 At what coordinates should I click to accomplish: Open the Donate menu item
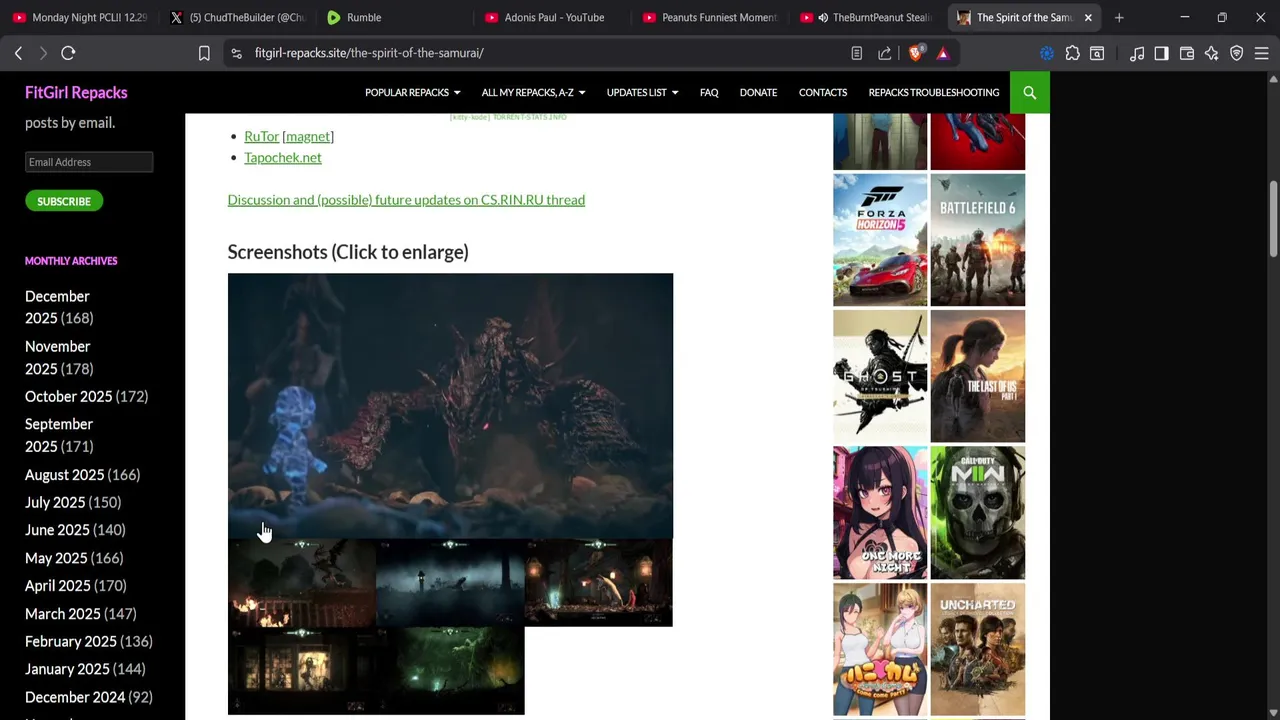click(x=758, y=92)
